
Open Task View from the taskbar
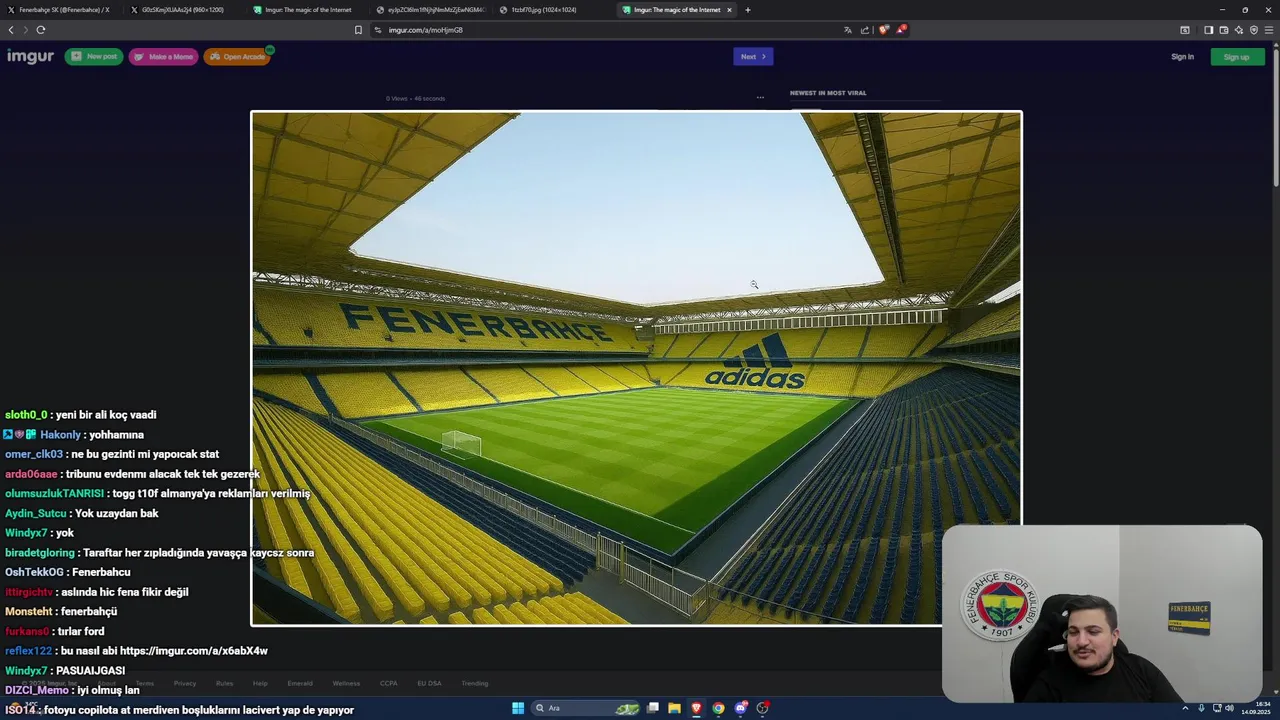click(653, 708)
